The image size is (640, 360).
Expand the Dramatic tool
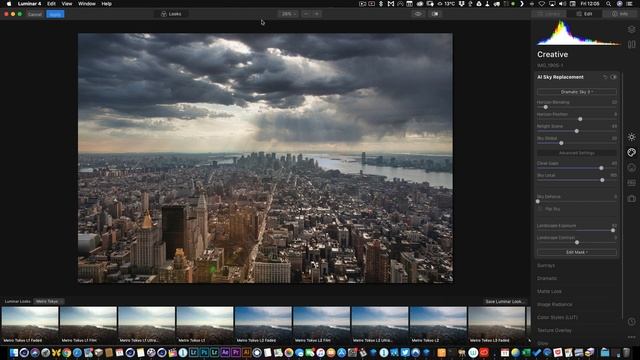547,278
